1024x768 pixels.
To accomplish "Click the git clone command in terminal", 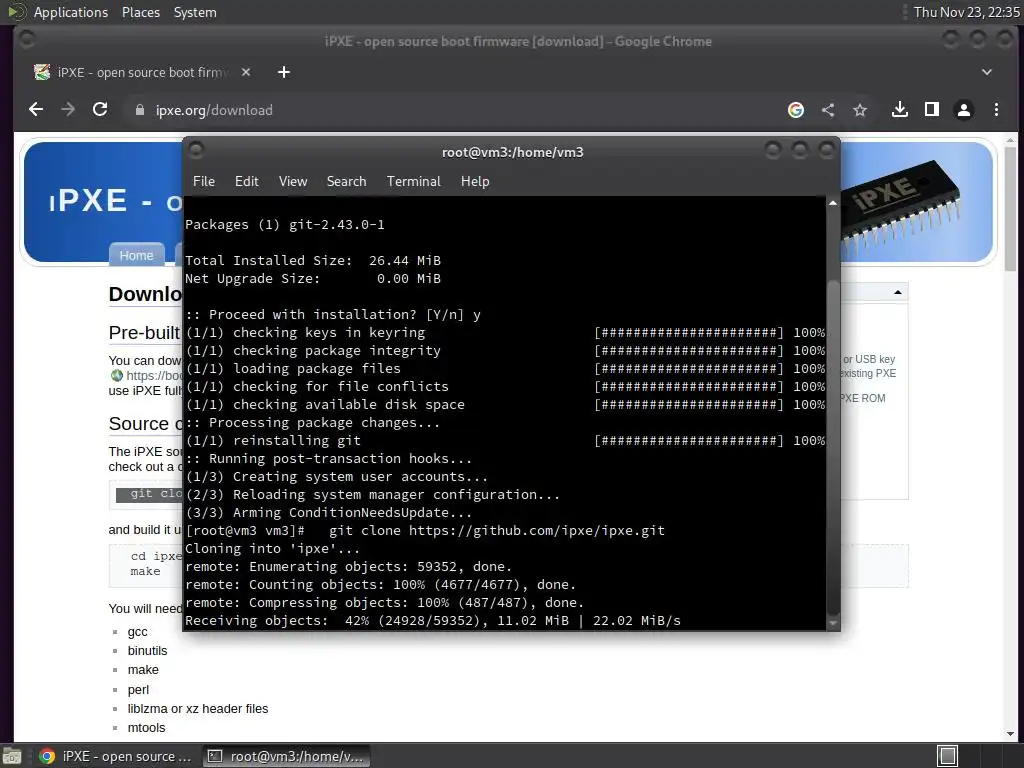I will [x=496, y=531].
